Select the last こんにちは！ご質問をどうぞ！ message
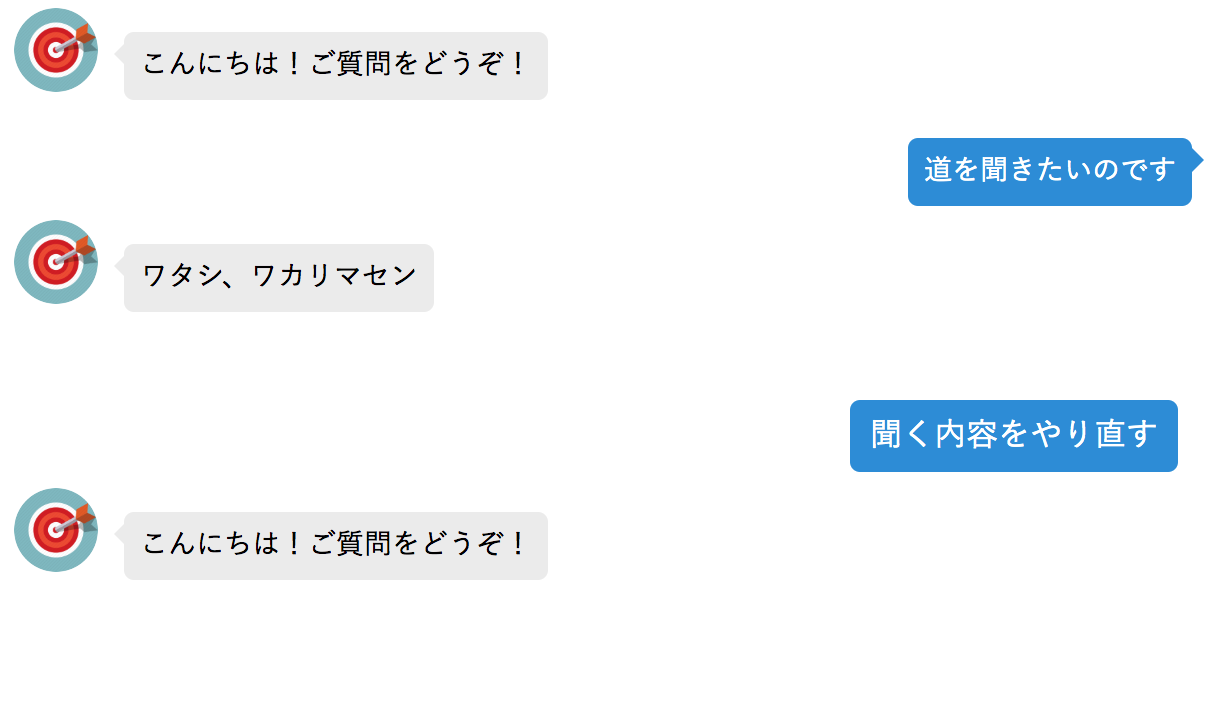This screenshot has height=708, width=1226. point(336,546)
